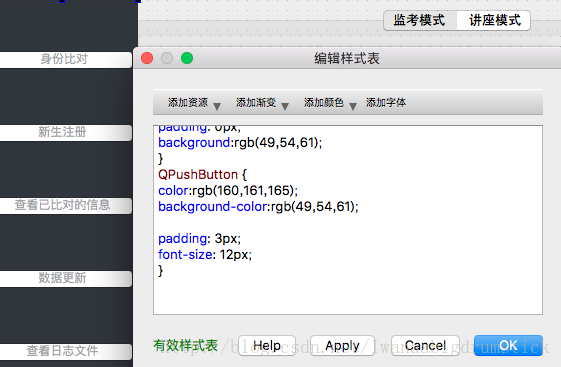The image size is (561, 367).
Task: Open the 添加颜色 dropdown arrow
Action: (353, 106)
